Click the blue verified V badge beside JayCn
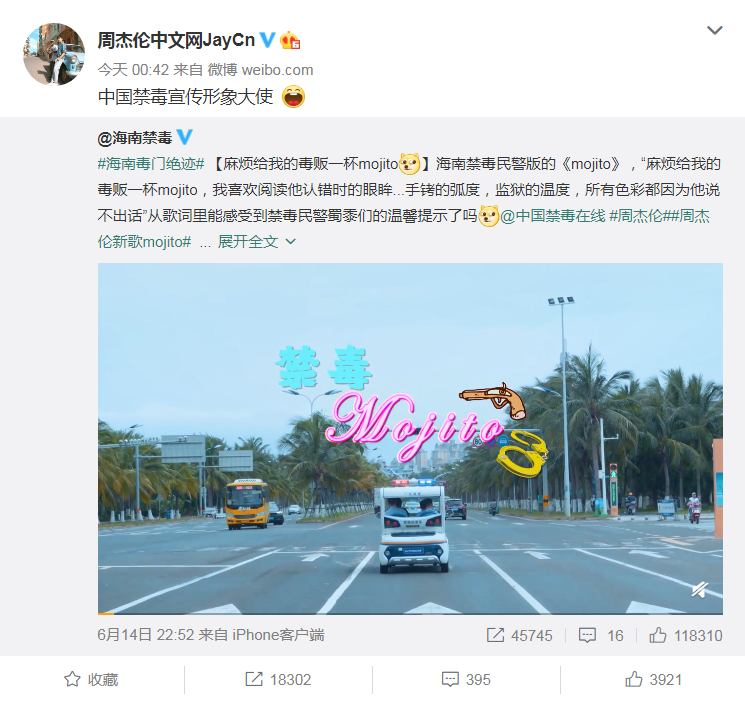Image resolution: width=745 pixels, height=703 pixels. [x=267, y=40]
